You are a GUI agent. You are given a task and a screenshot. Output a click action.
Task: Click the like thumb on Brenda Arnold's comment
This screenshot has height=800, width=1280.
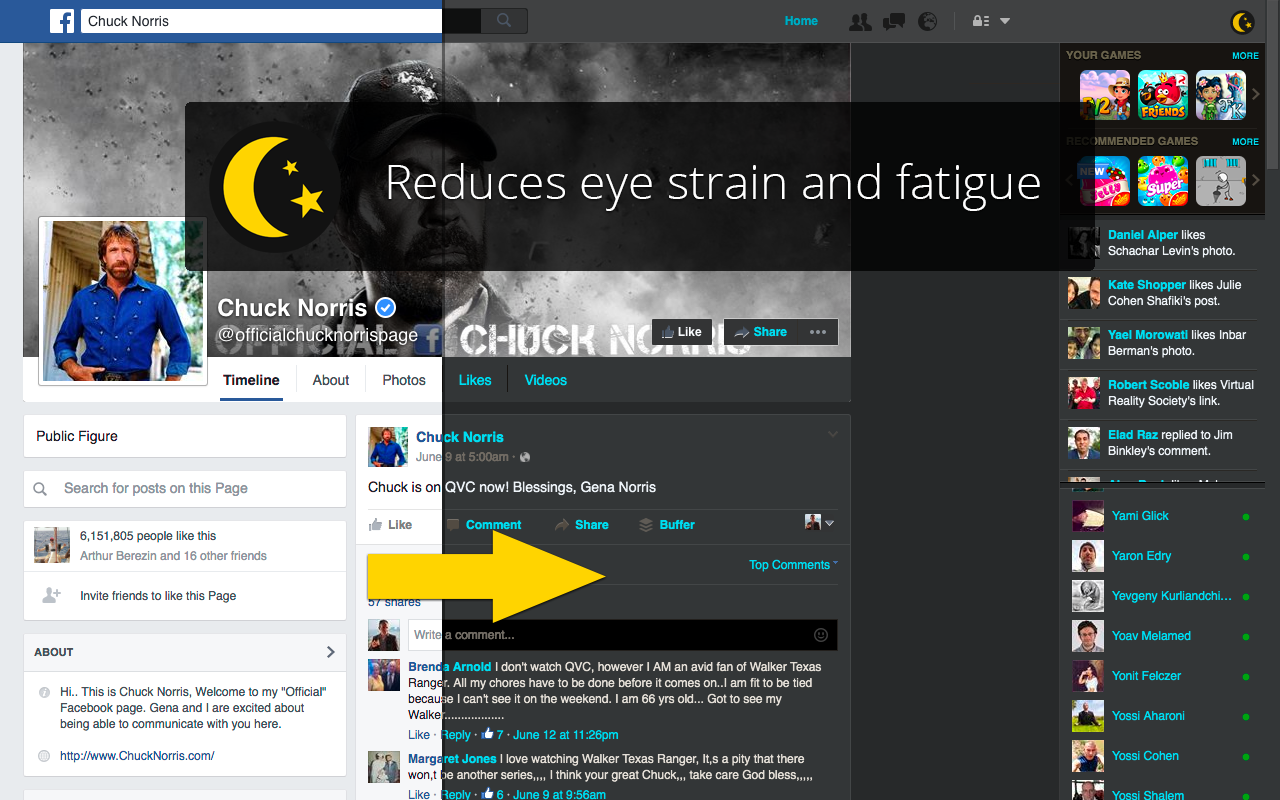tap(488, 734)
